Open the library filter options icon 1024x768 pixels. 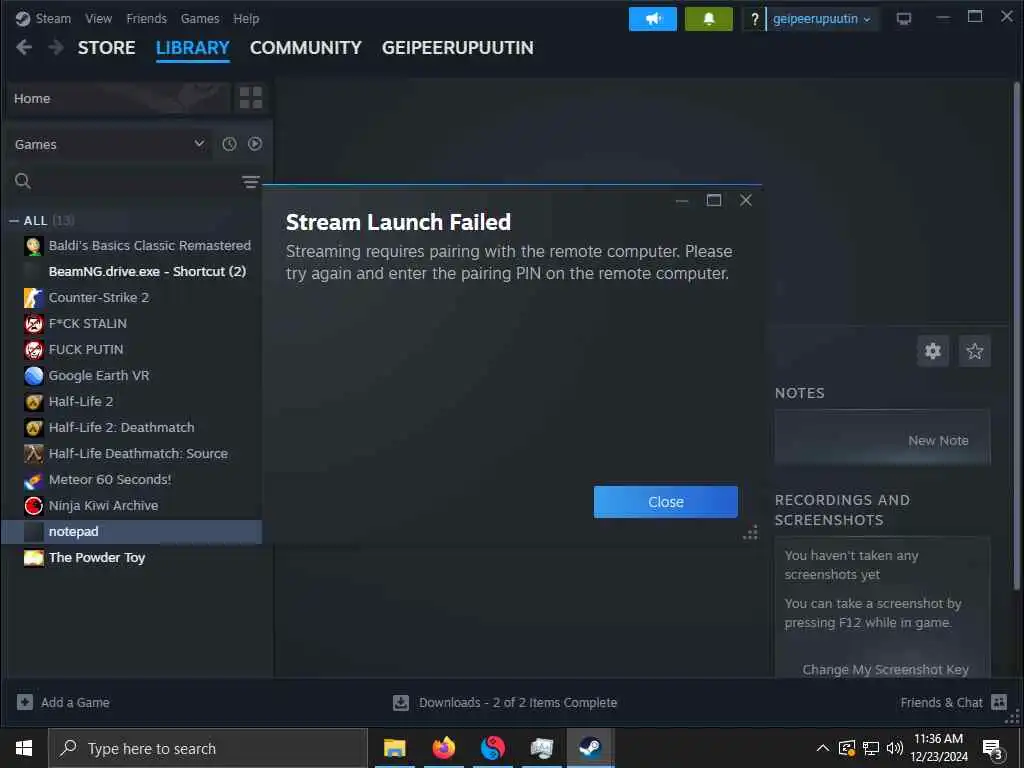click(250, 182)
